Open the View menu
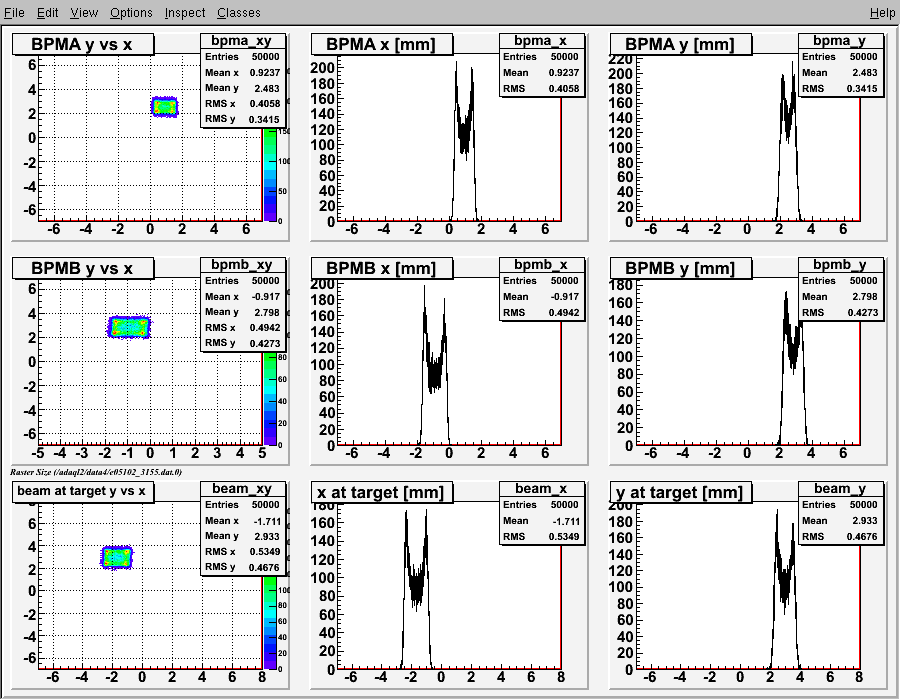The height and width of the screenshot is (700, 900). (x=84, y=13)
